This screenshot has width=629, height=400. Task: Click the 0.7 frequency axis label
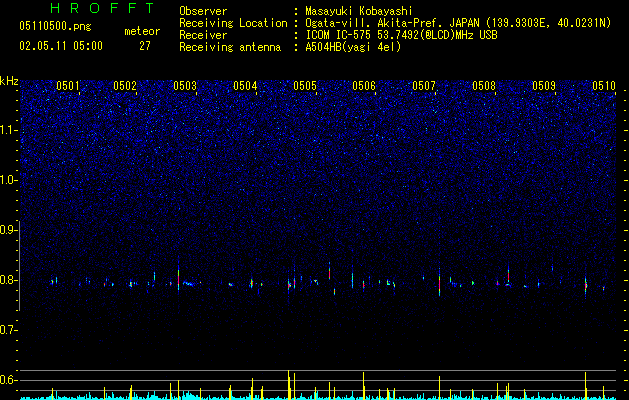(x=8, y=330)
